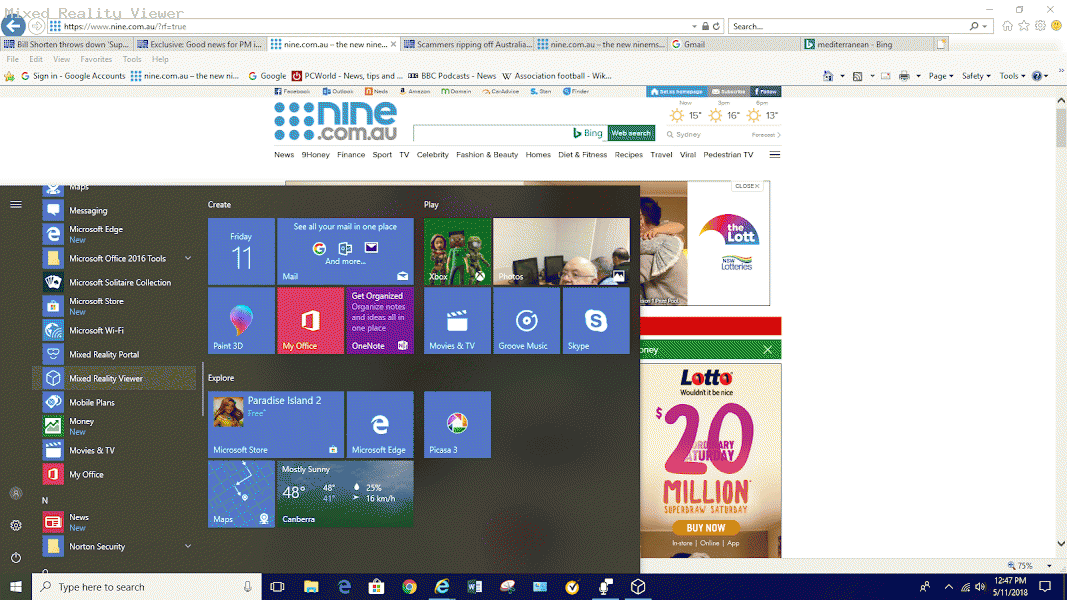1067x600 pixels.
Task: Open the Action Center notification icon
Action: pyautogui.click(x=1045, y=586)
